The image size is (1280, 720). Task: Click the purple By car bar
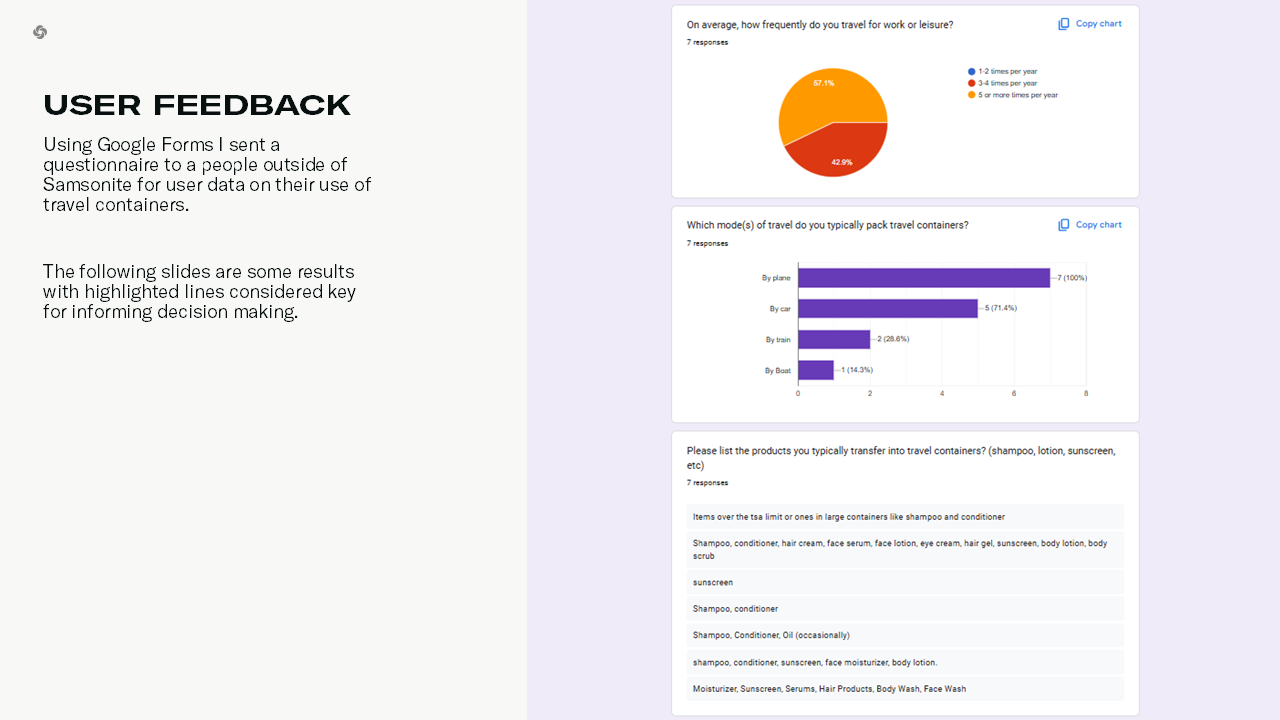click(887, 308)
